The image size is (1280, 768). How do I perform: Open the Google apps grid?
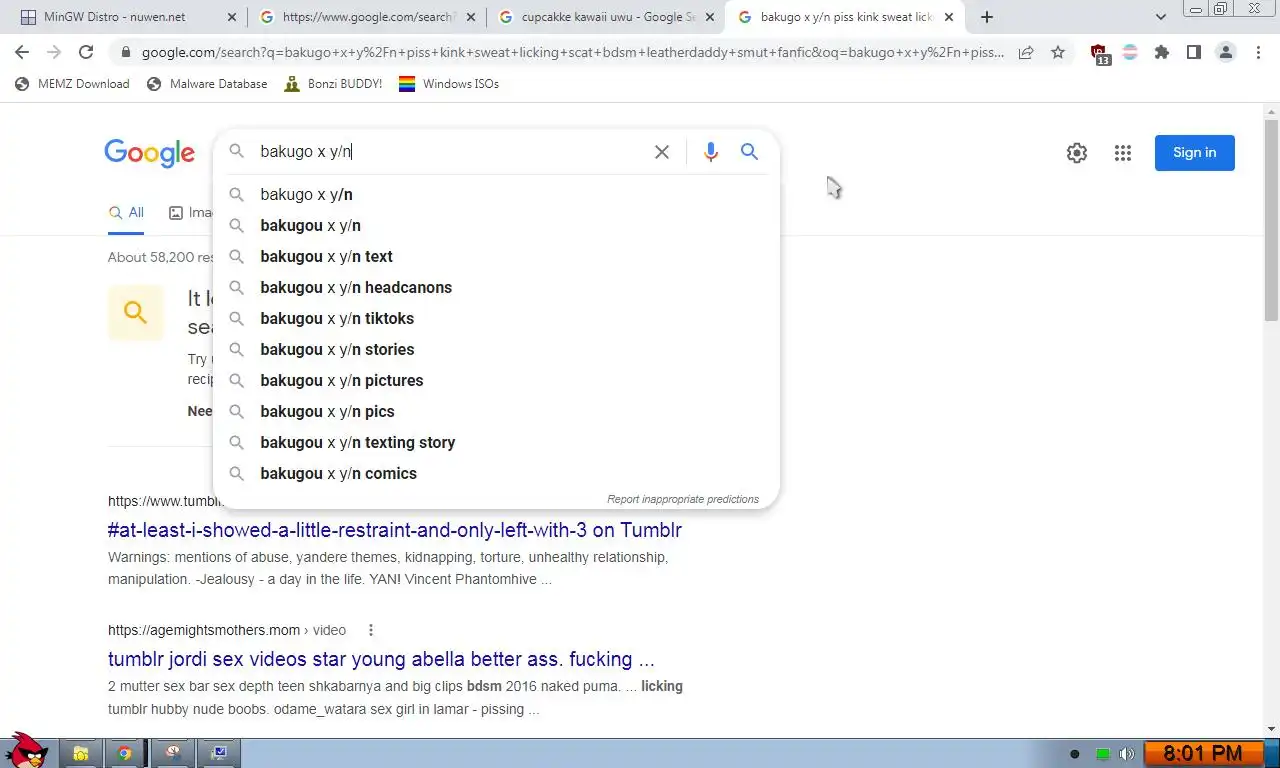(1123, 153)
